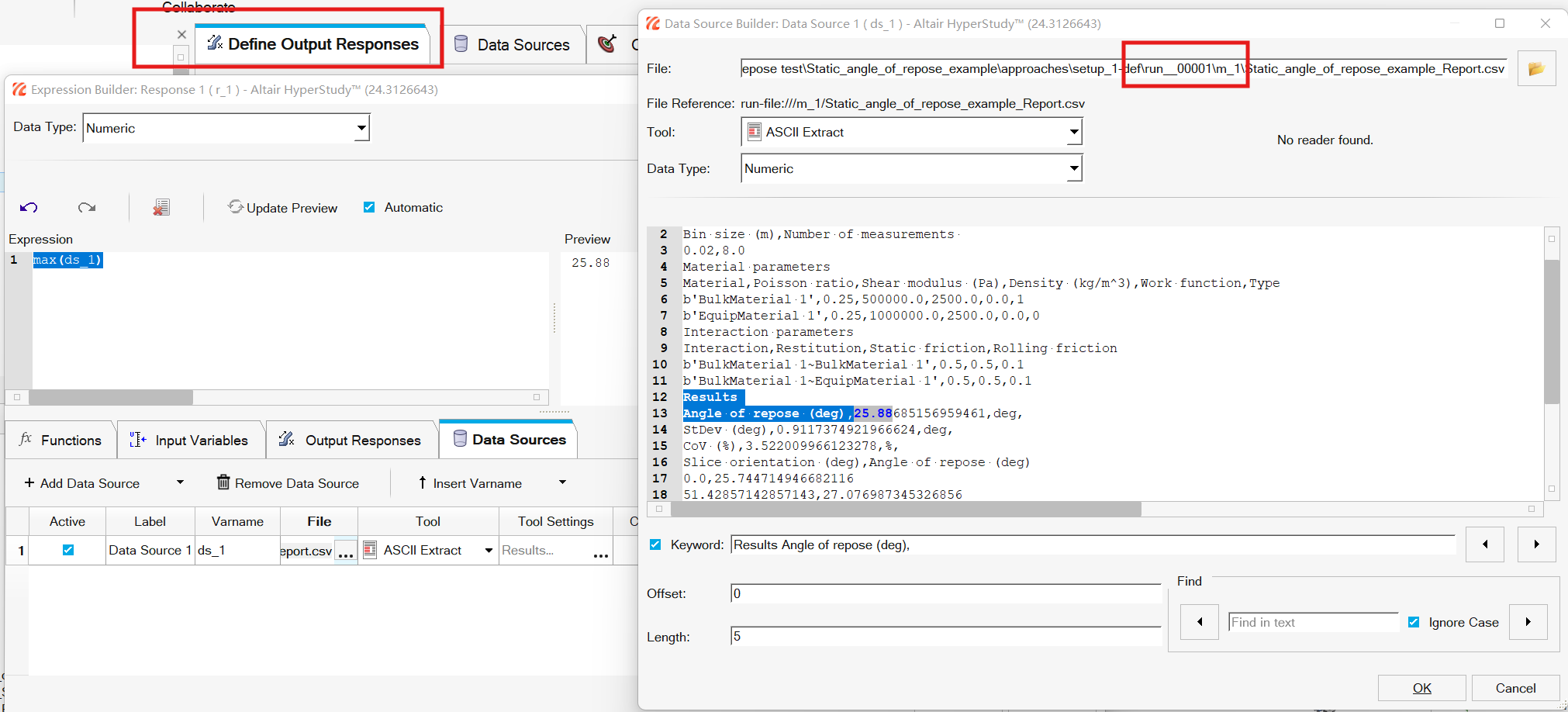Viewport: 1568px width, 712px height.
Task: Click the Offset input field
Action: click(945, 593)
